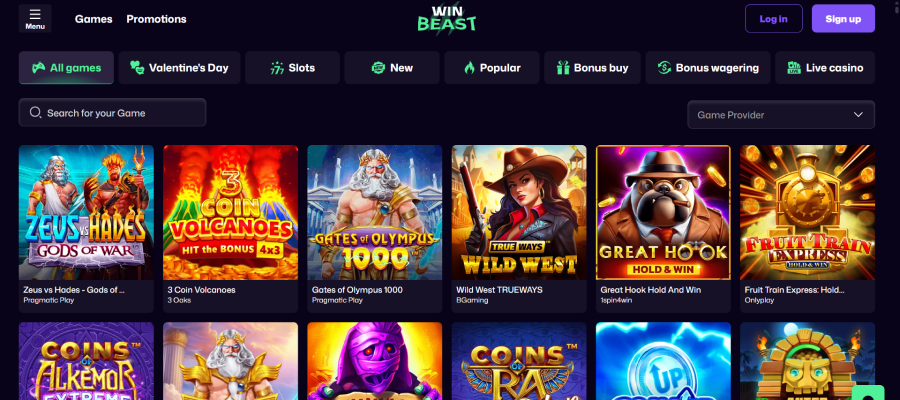Click the Live casino icon
This screenshot has width=900, height=400.
point(793,68)
